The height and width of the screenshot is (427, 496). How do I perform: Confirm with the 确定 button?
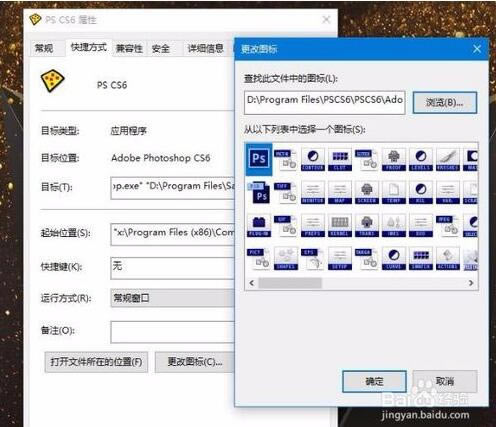[374, 381]
